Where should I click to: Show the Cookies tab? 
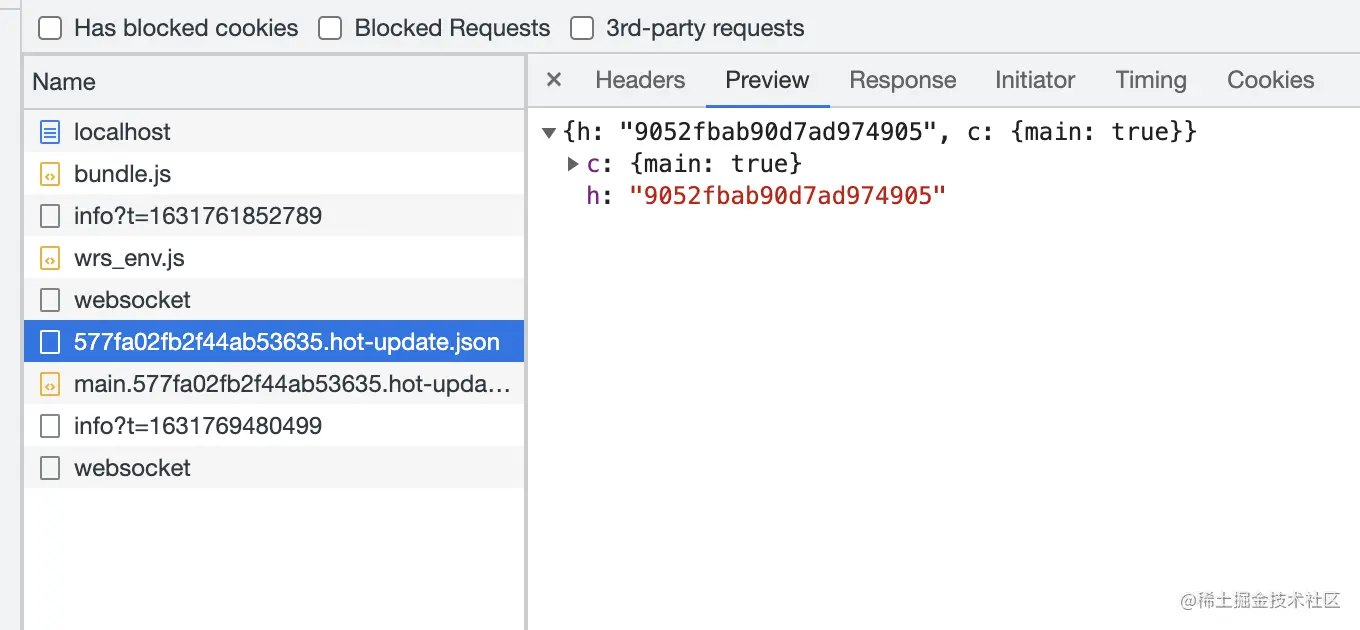(x=1270, y=80)
